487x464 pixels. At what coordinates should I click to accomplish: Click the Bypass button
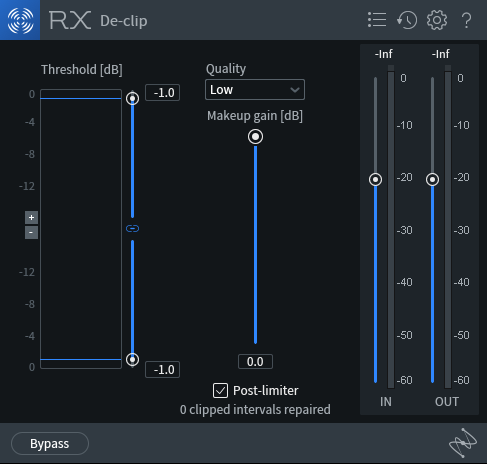point(50,443)
